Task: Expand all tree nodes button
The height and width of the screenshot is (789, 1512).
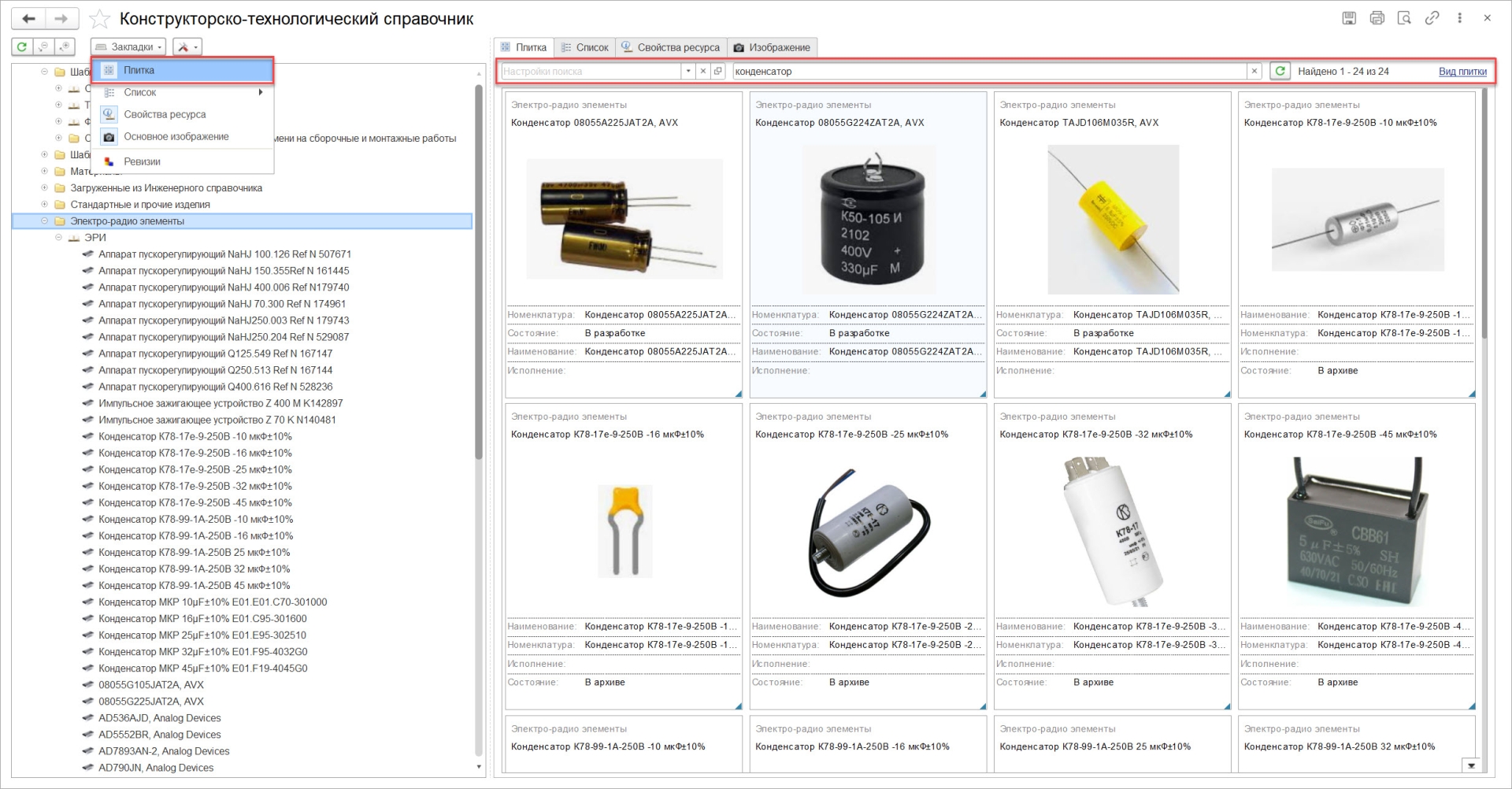Action: pyautogui.click(x=65, y=47)
